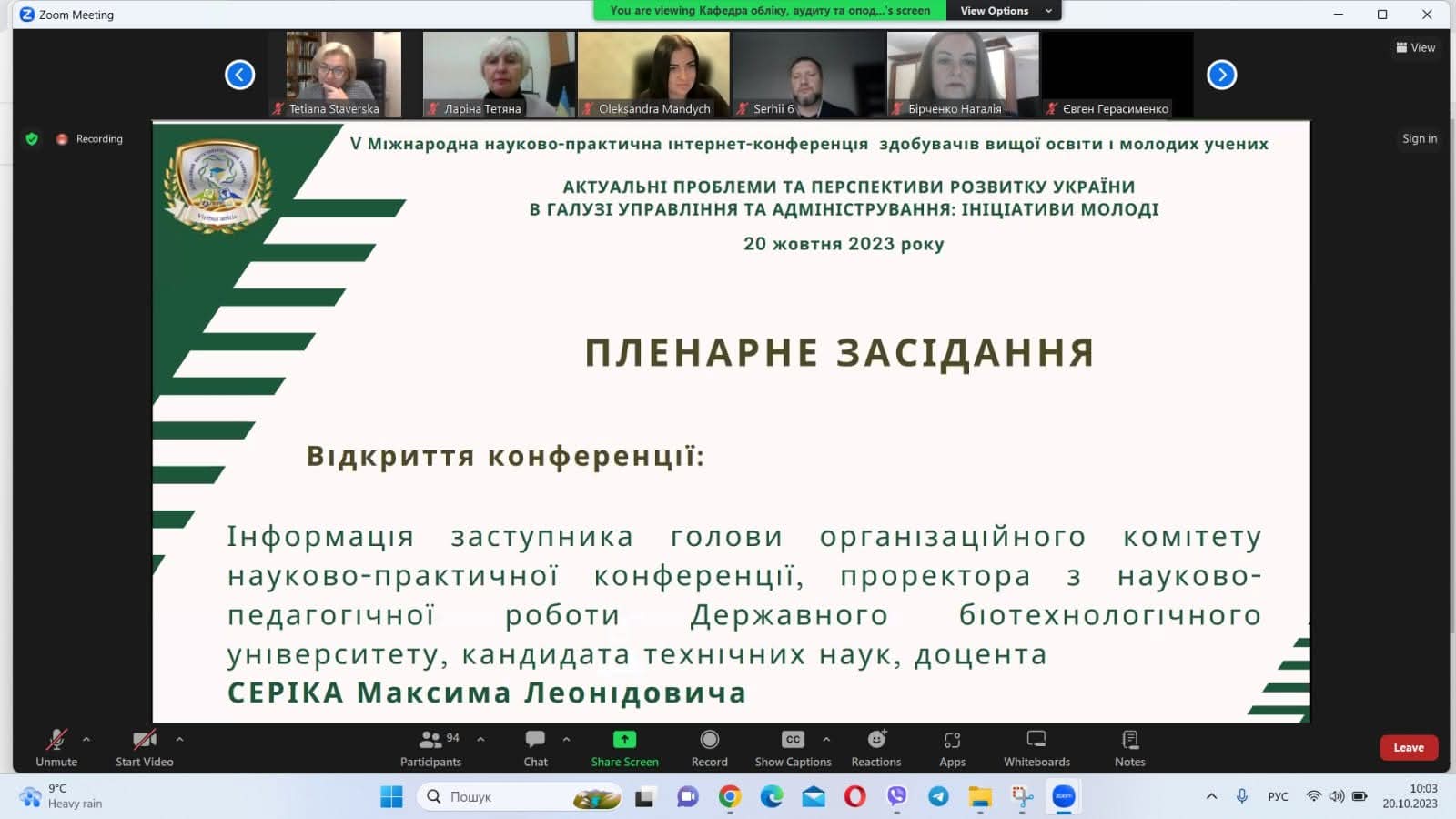
Task: Show next participants with right arrow
Action: [x=1221, y=75]
